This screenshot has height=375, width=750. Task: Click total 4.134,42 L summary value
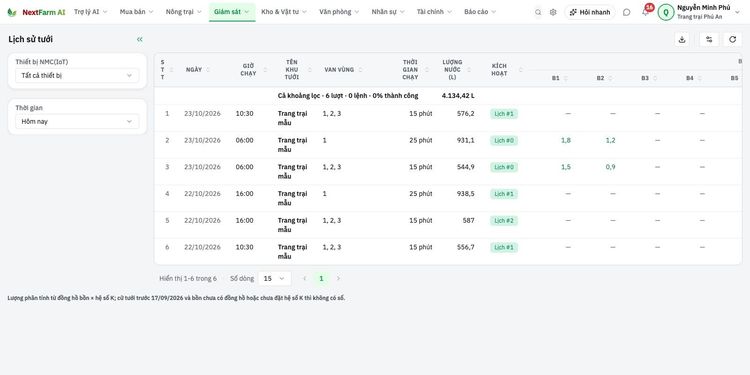point(458,96)
